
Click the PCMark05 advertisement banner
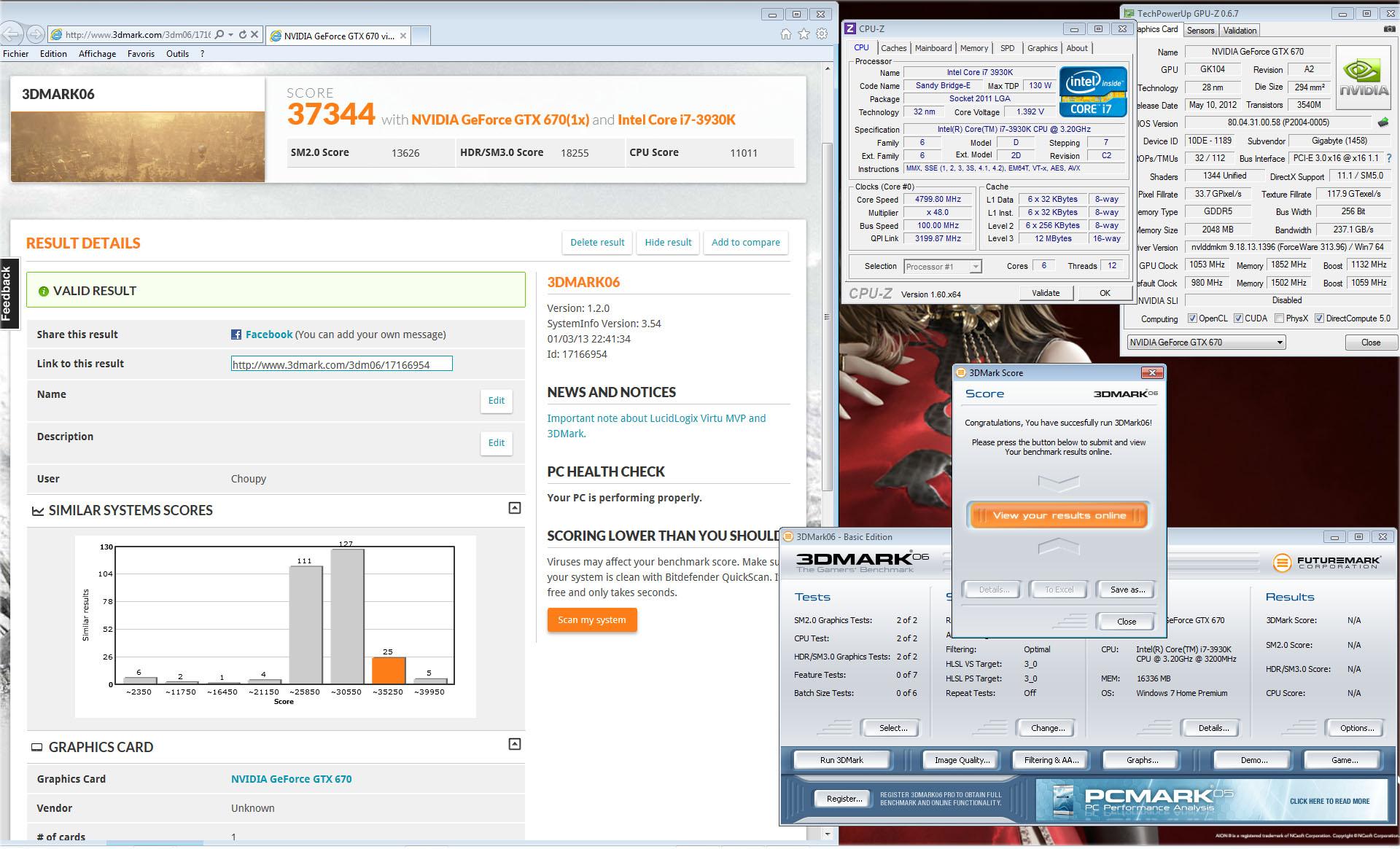1211,800
